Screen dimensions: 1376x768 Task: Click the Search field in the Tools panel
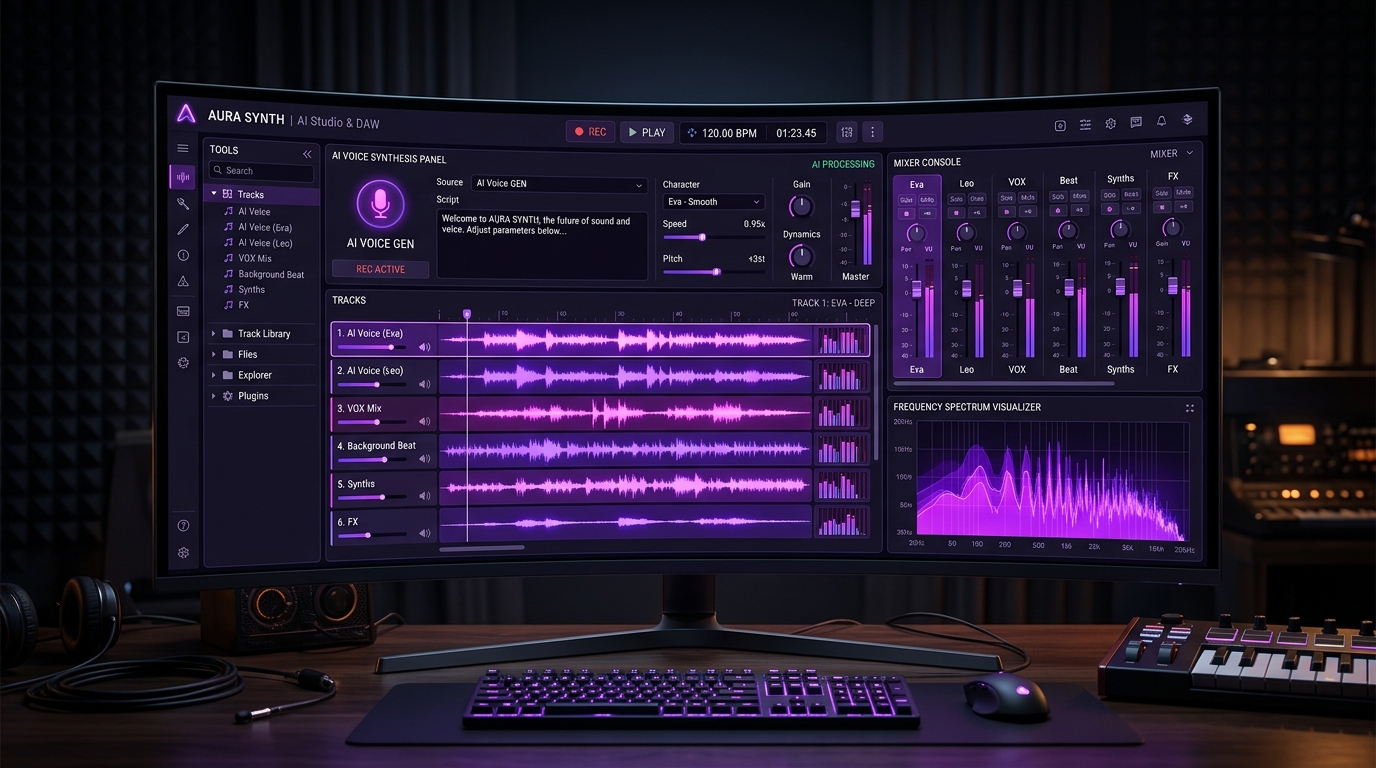coord(261,171)
